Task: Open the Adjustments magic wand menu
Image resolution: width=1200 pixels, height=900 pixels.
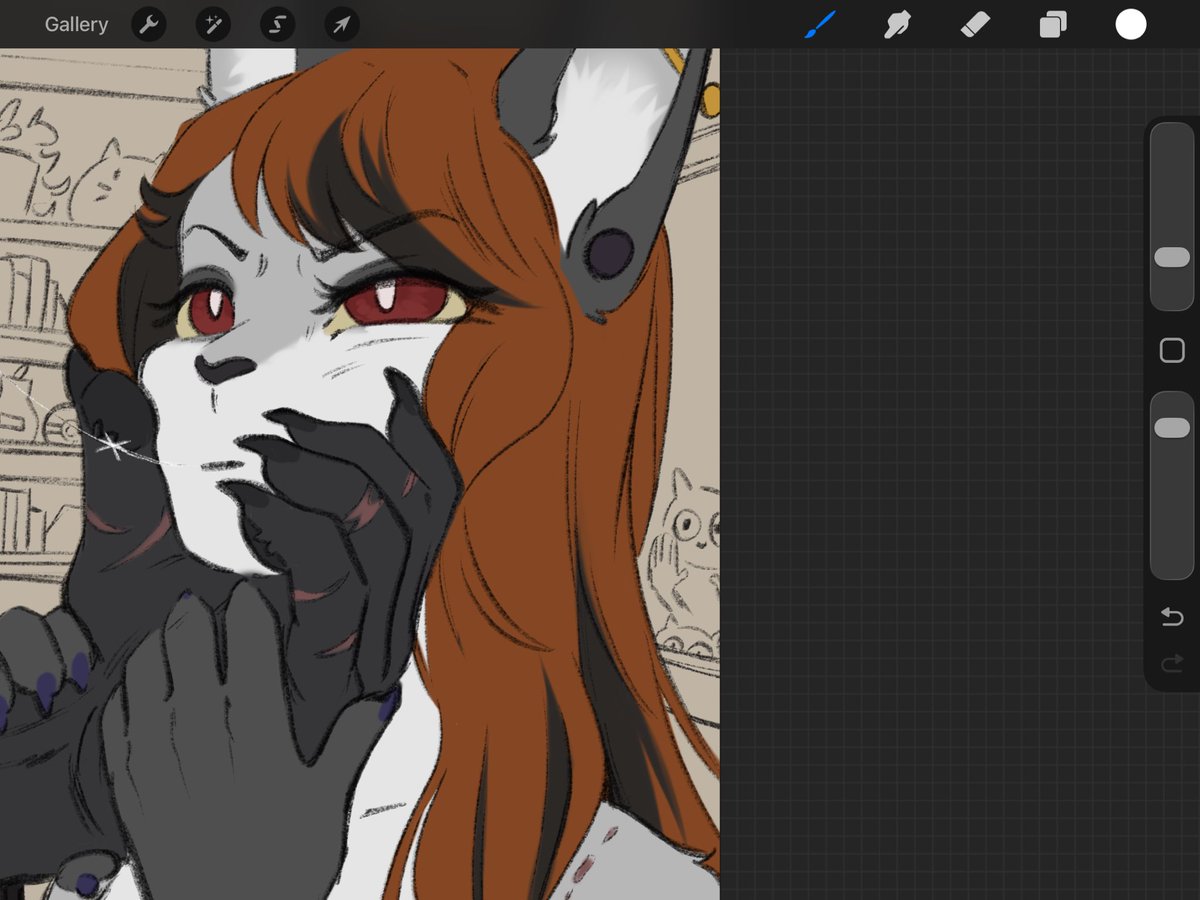Action: [x=213, y=25]
